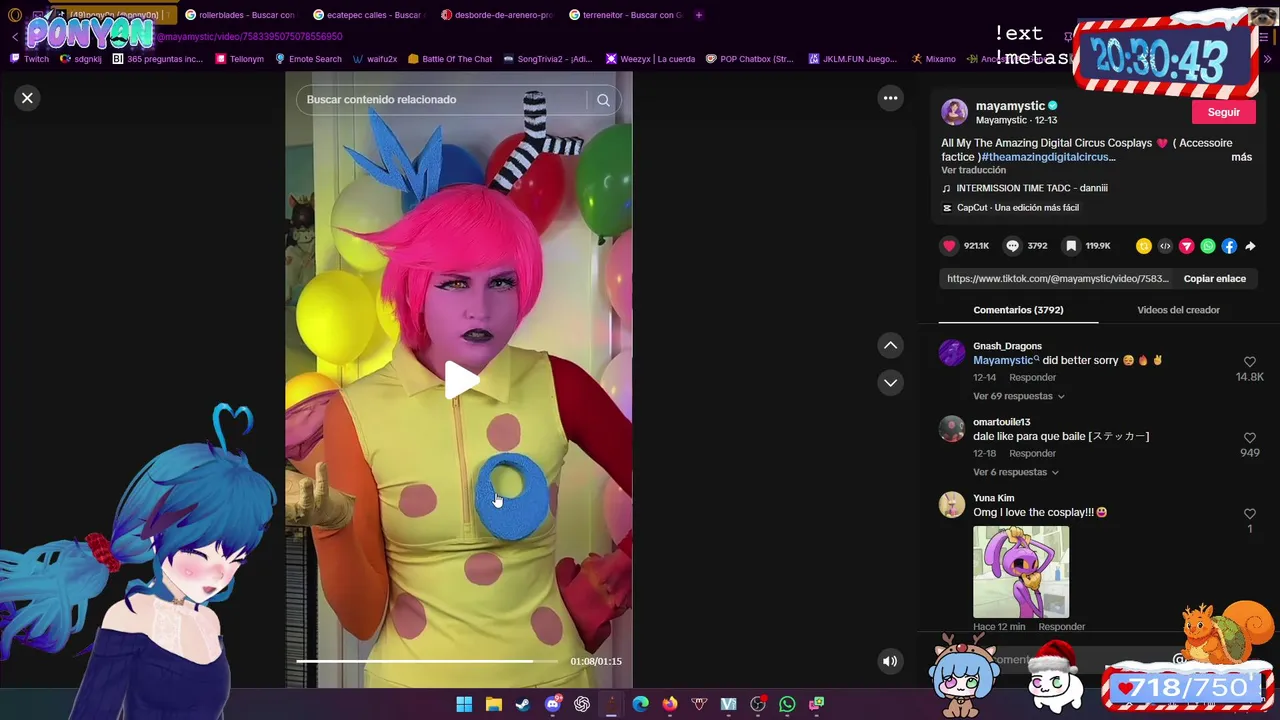
Task: Go to the previous video arrow
Action: pyautogui.click(x=890, y=345)
